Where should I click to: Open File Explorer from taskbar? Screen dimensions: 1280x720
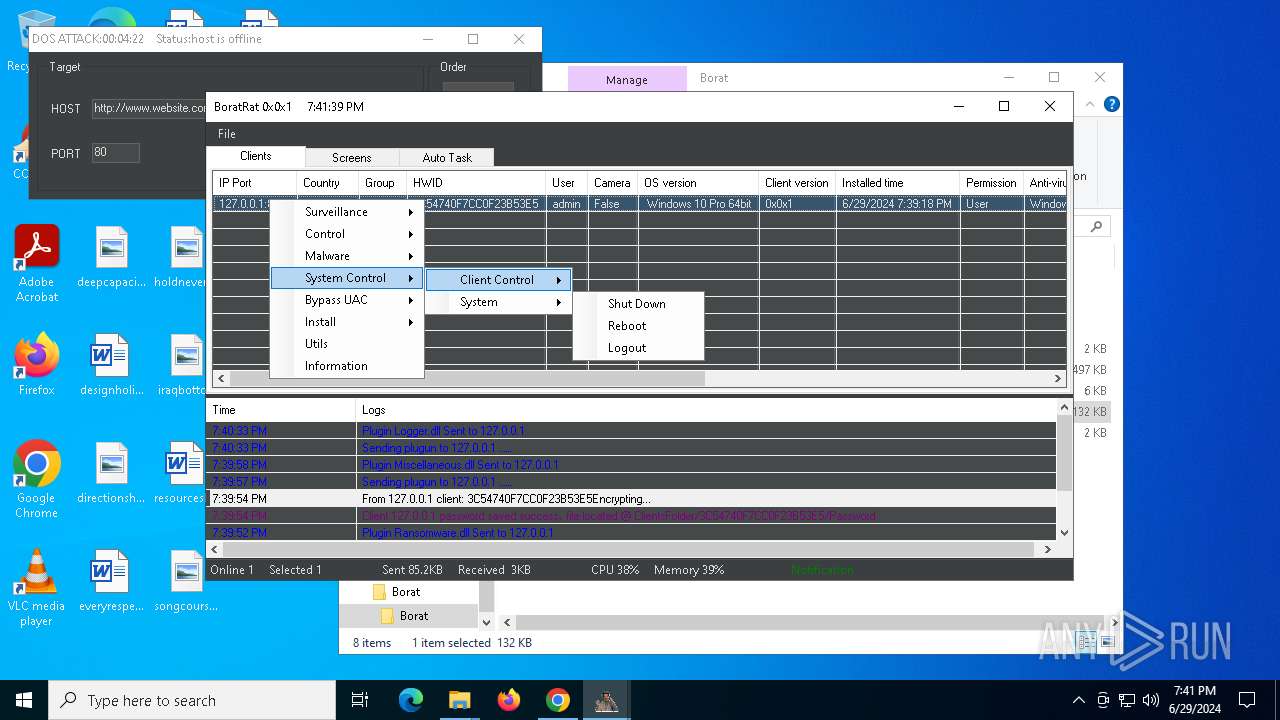point(459,700)
